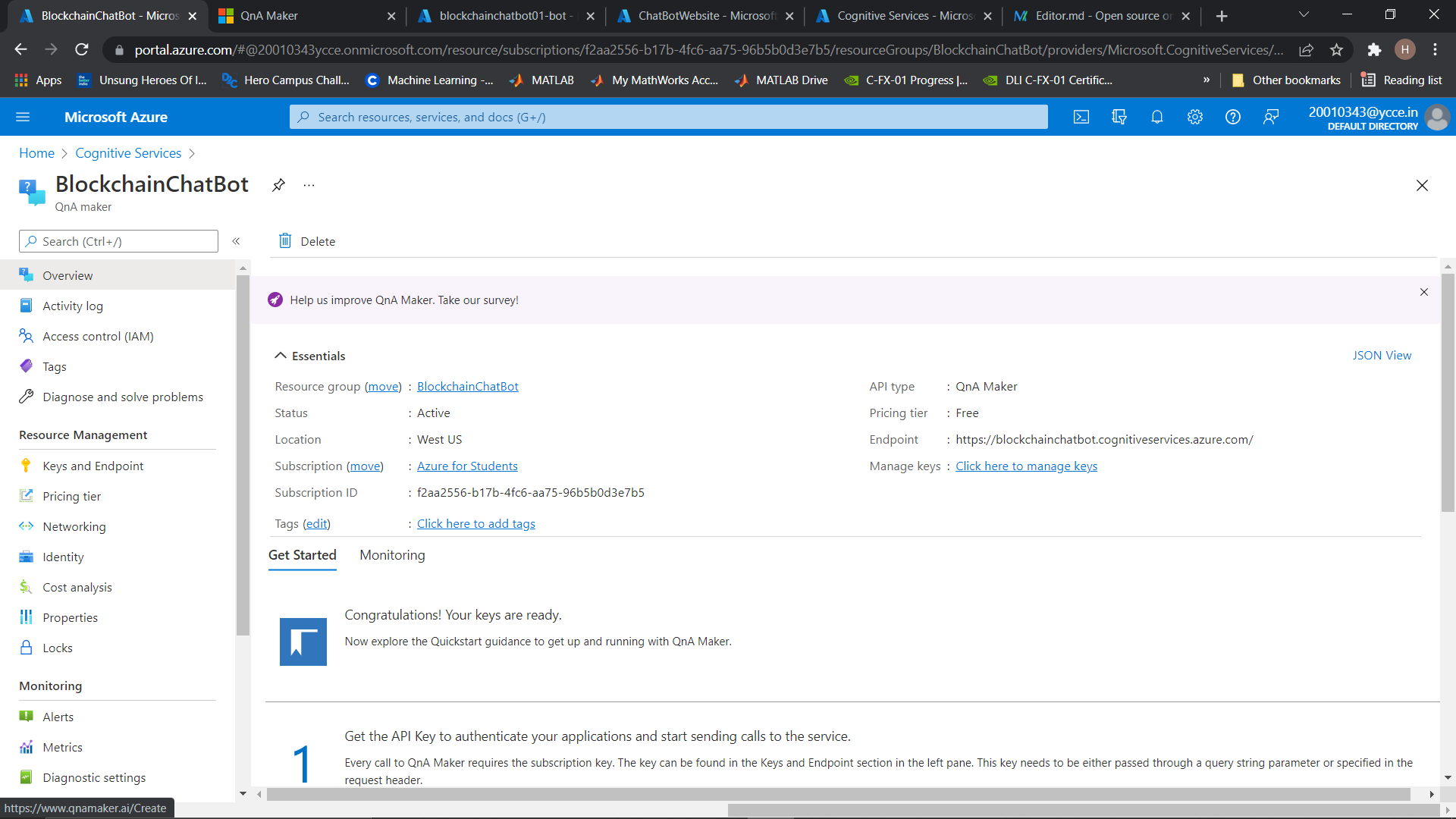Click the horizontal scrollbar of the content pane
Screen dimensions: 1456x819
click(x=834, y=794)
